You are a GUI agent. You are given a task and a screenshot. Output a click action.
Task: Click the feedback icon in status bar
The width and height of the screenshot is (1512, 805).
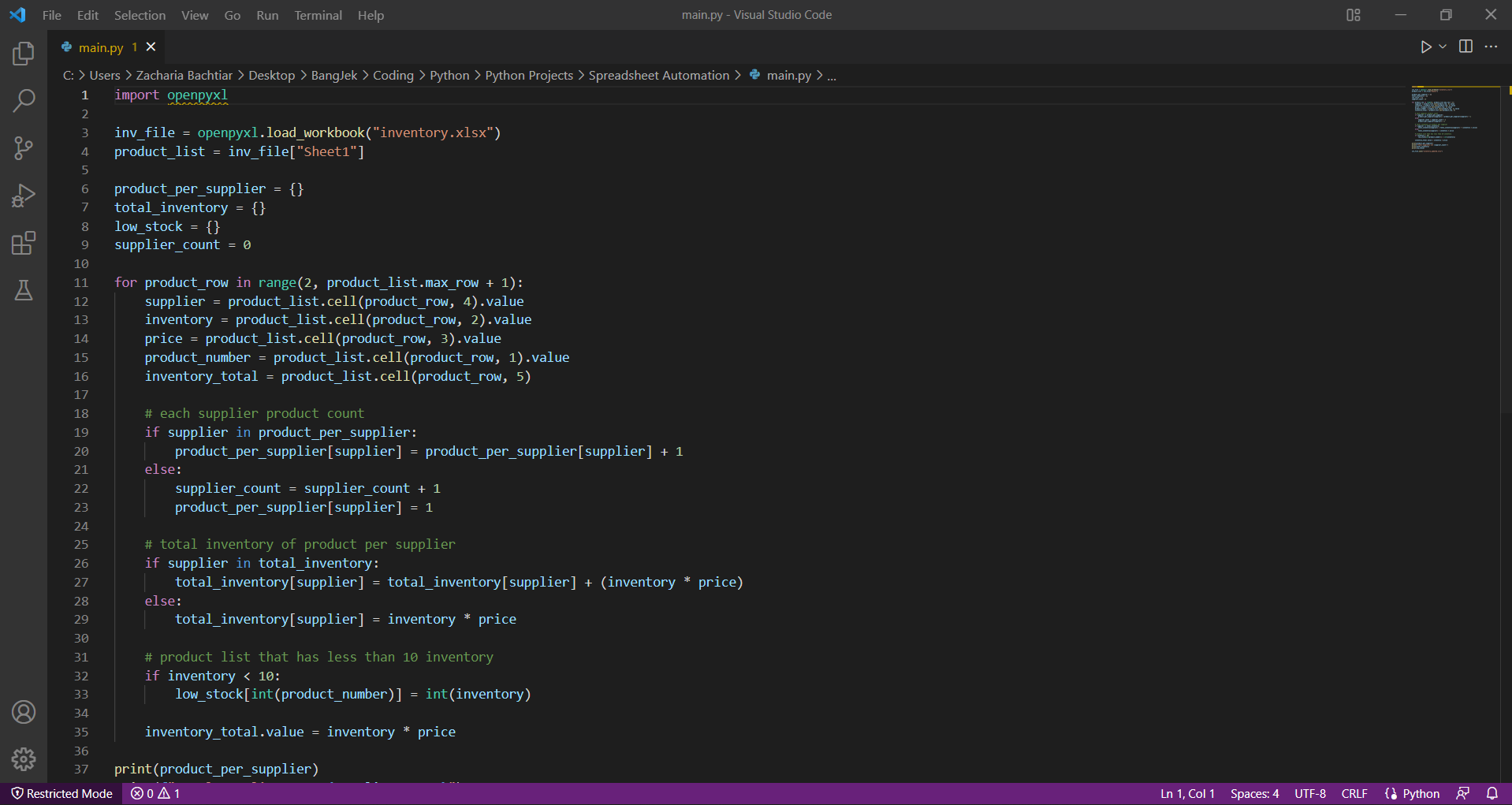1463,793
